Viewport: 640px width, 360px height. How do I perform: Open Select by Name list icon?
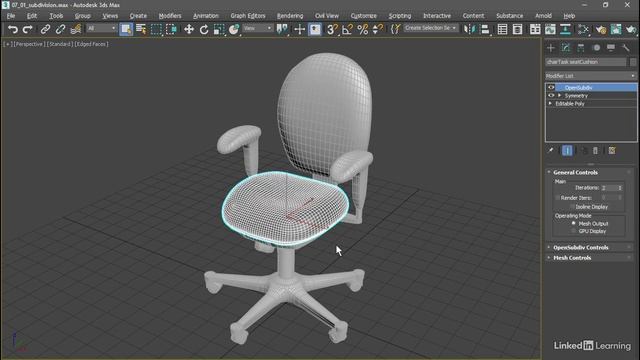141,29
